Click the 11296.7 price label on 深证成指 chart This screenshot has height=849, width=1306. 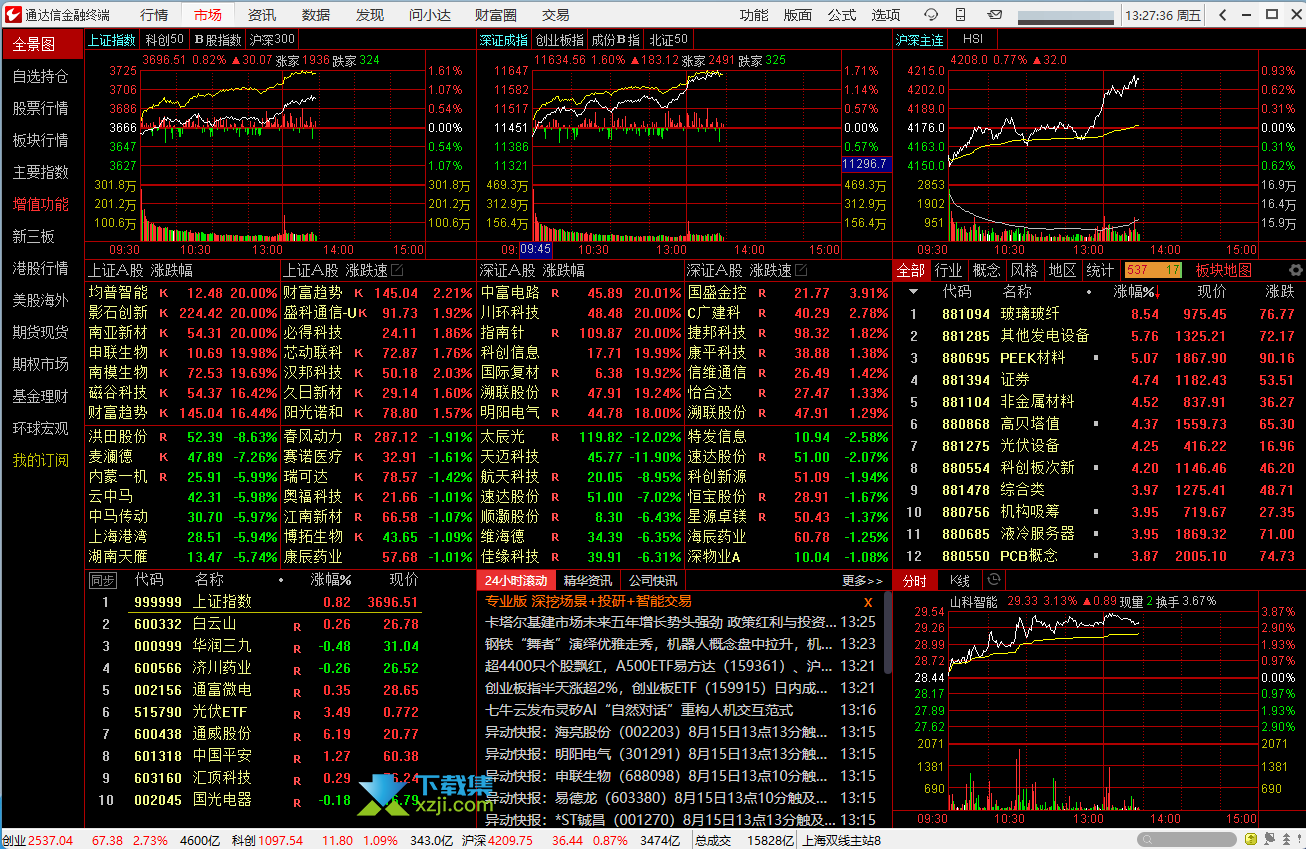tap(865, 163)
